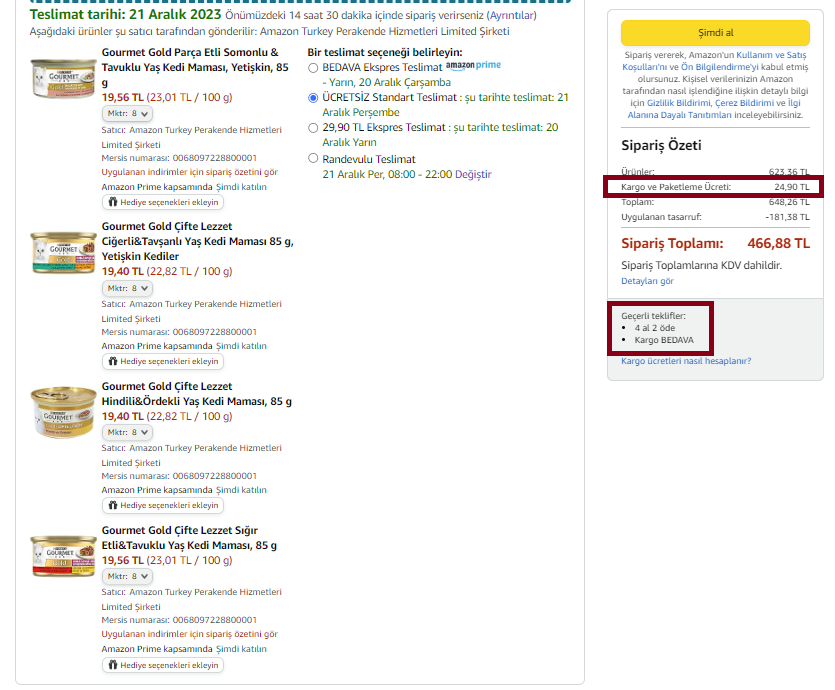
Task: Open quantity dropdown for Somonlu & Tavuklu item
Action: 127,113
